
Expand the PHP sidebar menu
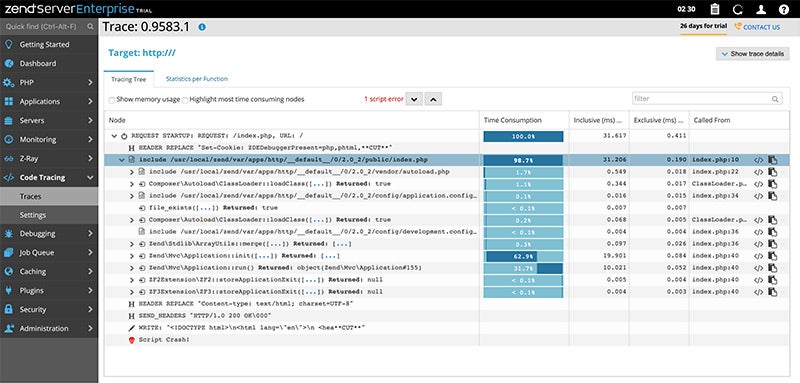pos(49,83)
